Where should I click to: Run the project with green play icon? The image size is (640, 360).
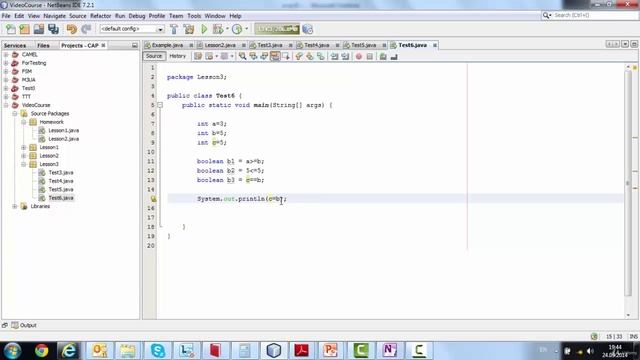[204, 29]
